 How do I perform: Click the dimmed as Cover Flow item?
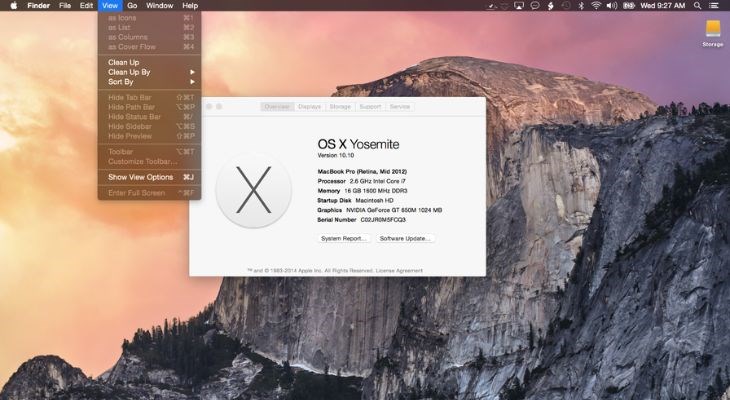click(x=149, y=47)
